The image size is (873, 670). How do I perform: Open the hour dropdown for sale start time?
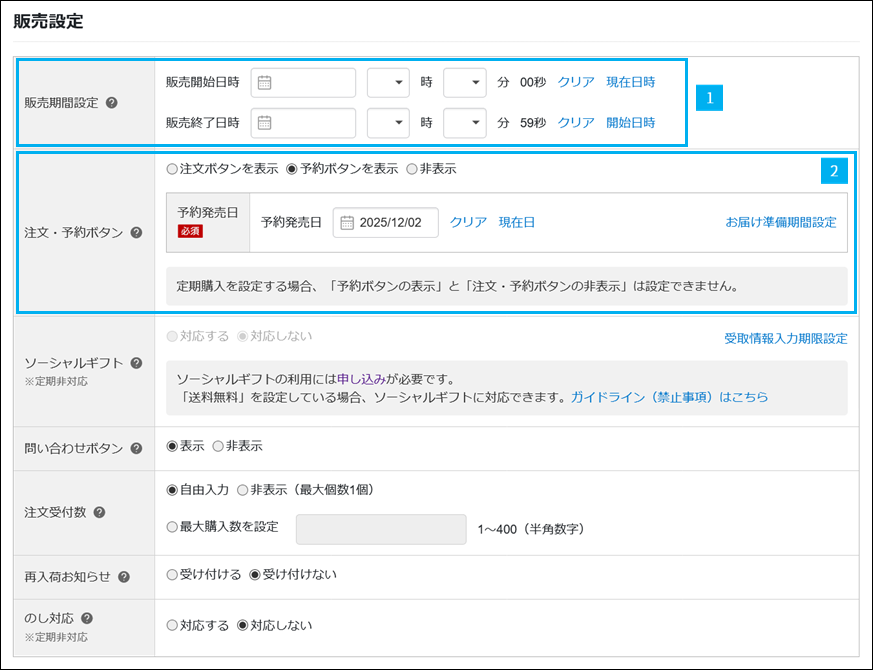[x=388, y=83]
